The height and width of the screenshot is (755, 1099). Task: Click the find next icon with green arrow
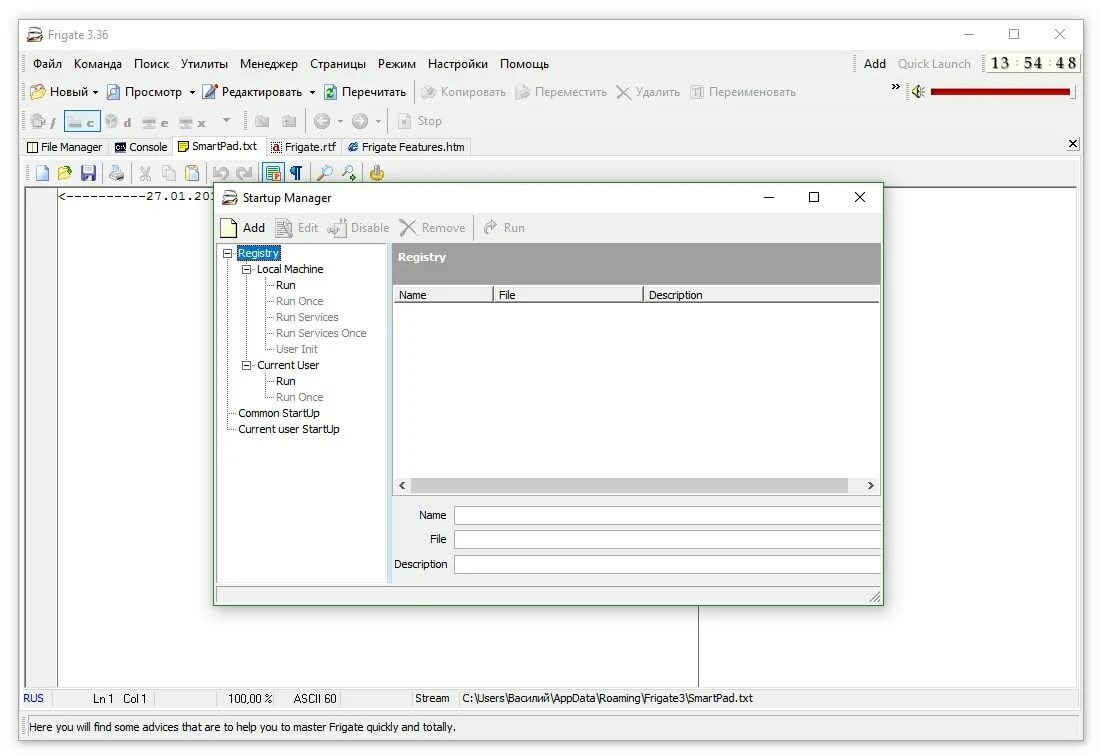tap(348, 173)
